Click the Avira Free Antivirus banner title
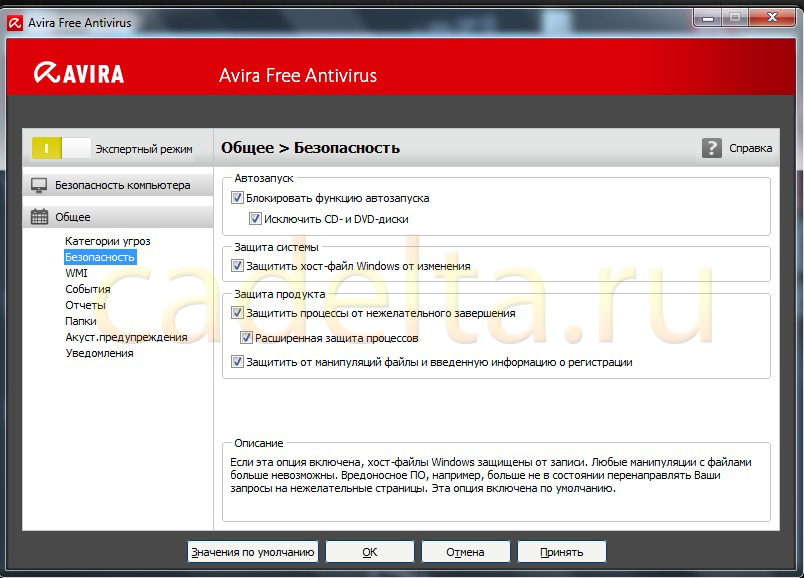Image resolution: width=804 pixels, height=578 pixels. point(298,75)
